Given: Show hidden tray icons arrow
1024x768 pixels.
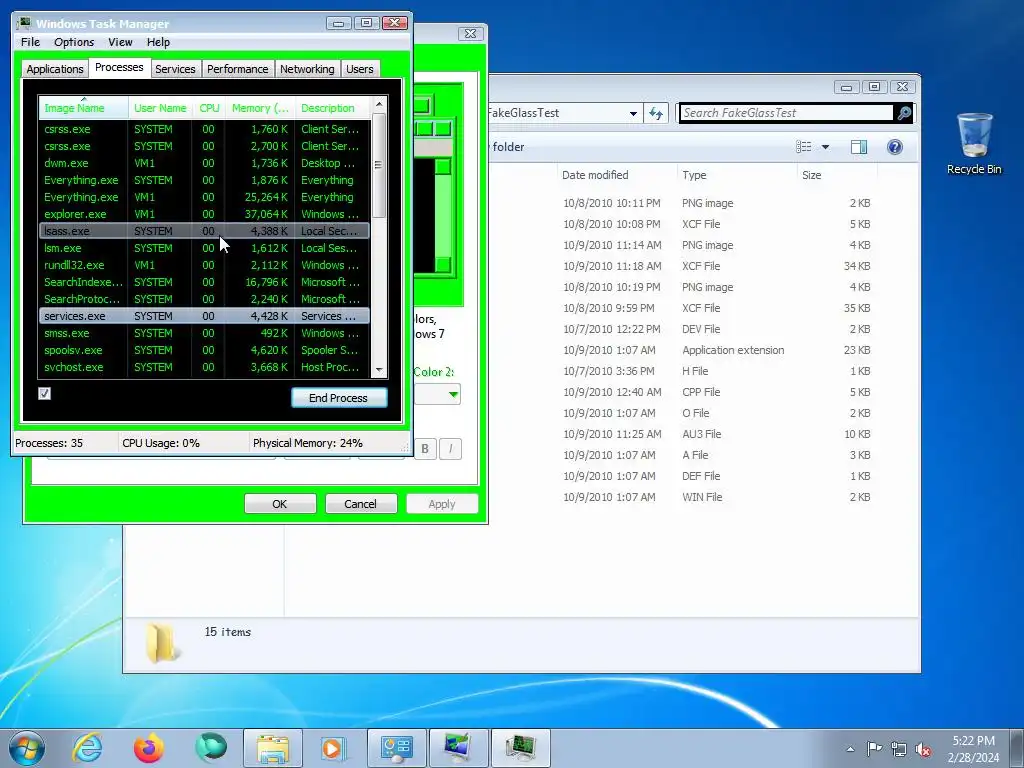Looking at the screenshot, I should pyautogui.click(x=850, y=749).
